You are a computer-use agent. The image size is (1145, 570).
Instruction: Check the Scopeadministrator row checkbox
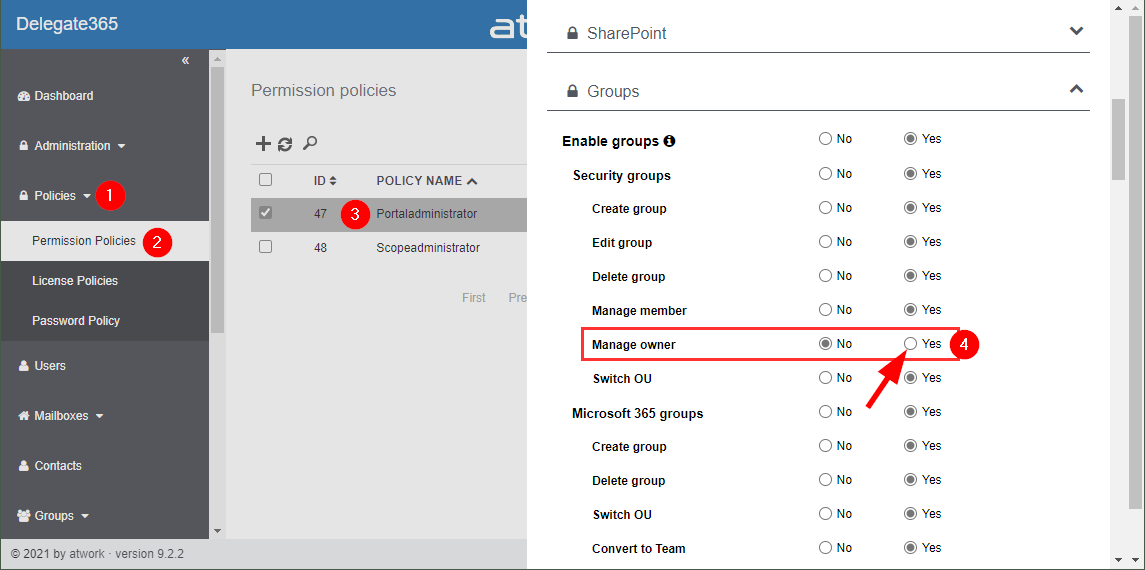pyautogui.click(x=265, y=247)
